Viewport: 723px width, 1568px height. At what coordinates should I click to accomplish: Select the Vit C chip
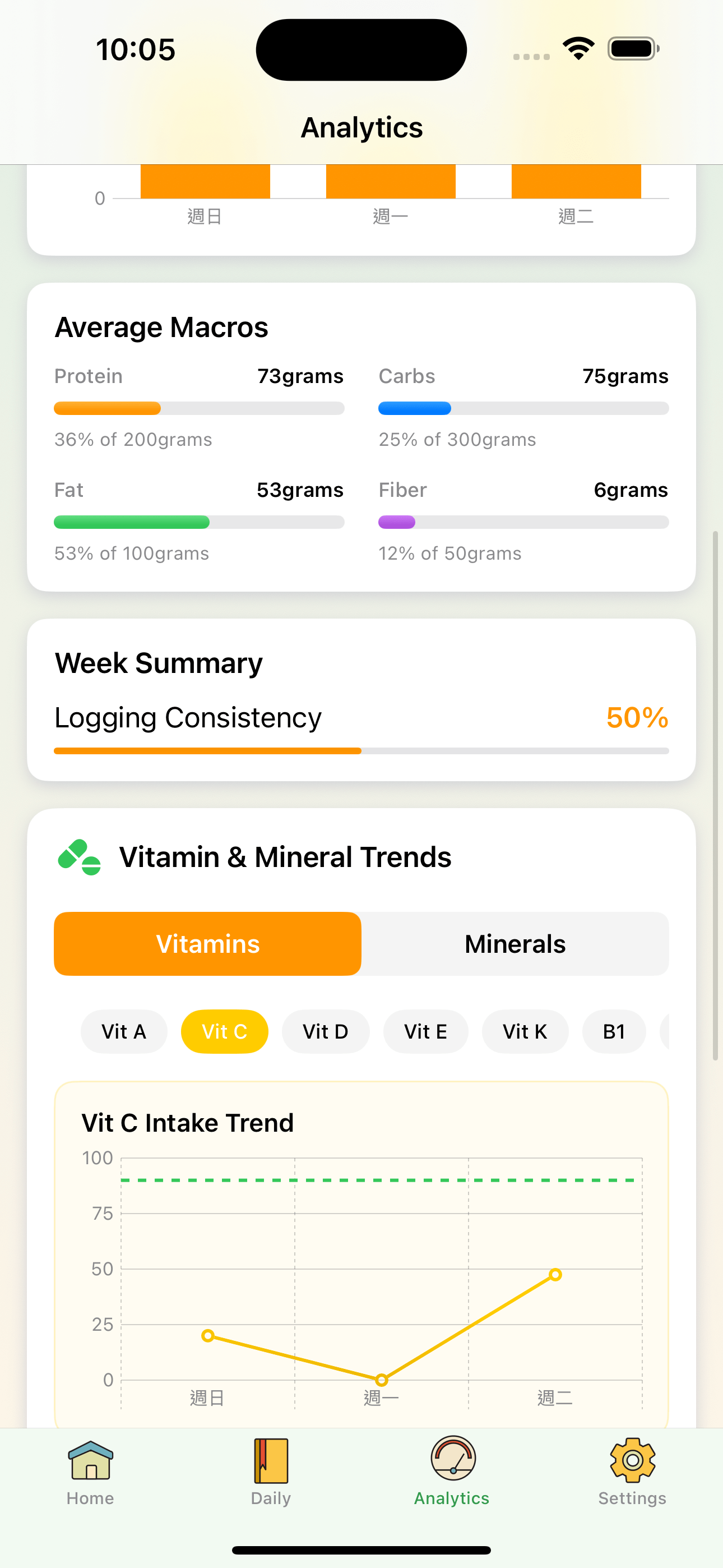click(225, 1032)
